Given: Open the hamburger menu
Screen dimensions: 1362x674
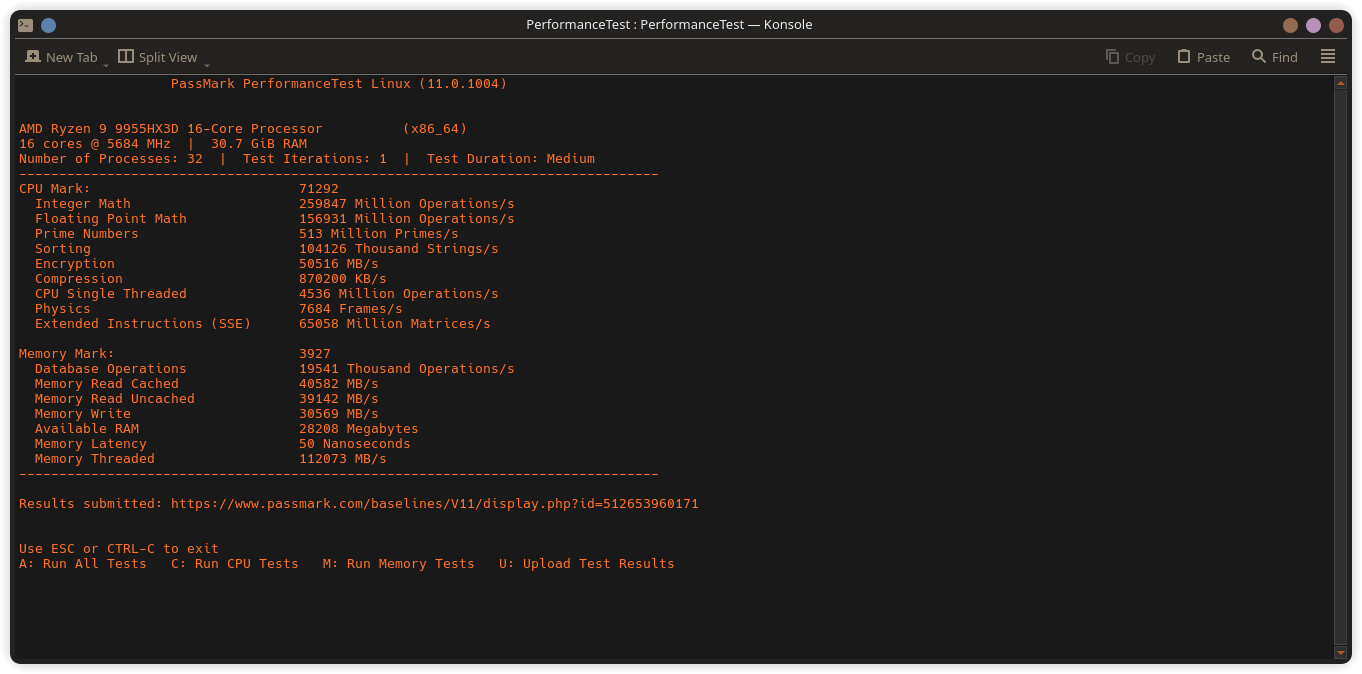Looking at the screenshot, I should 1328,57.
